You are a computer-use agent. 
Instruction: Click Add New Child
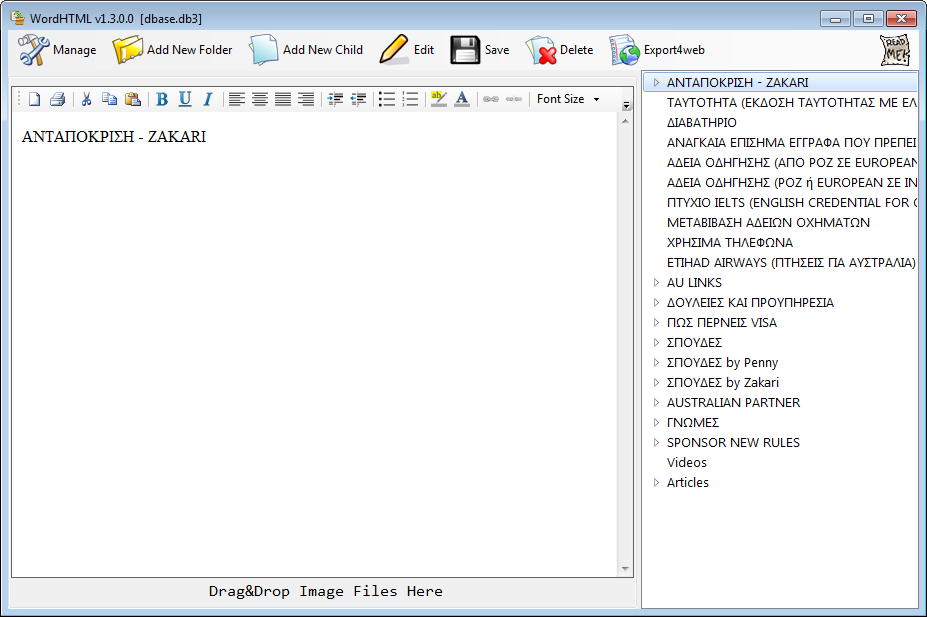[306, 50]
